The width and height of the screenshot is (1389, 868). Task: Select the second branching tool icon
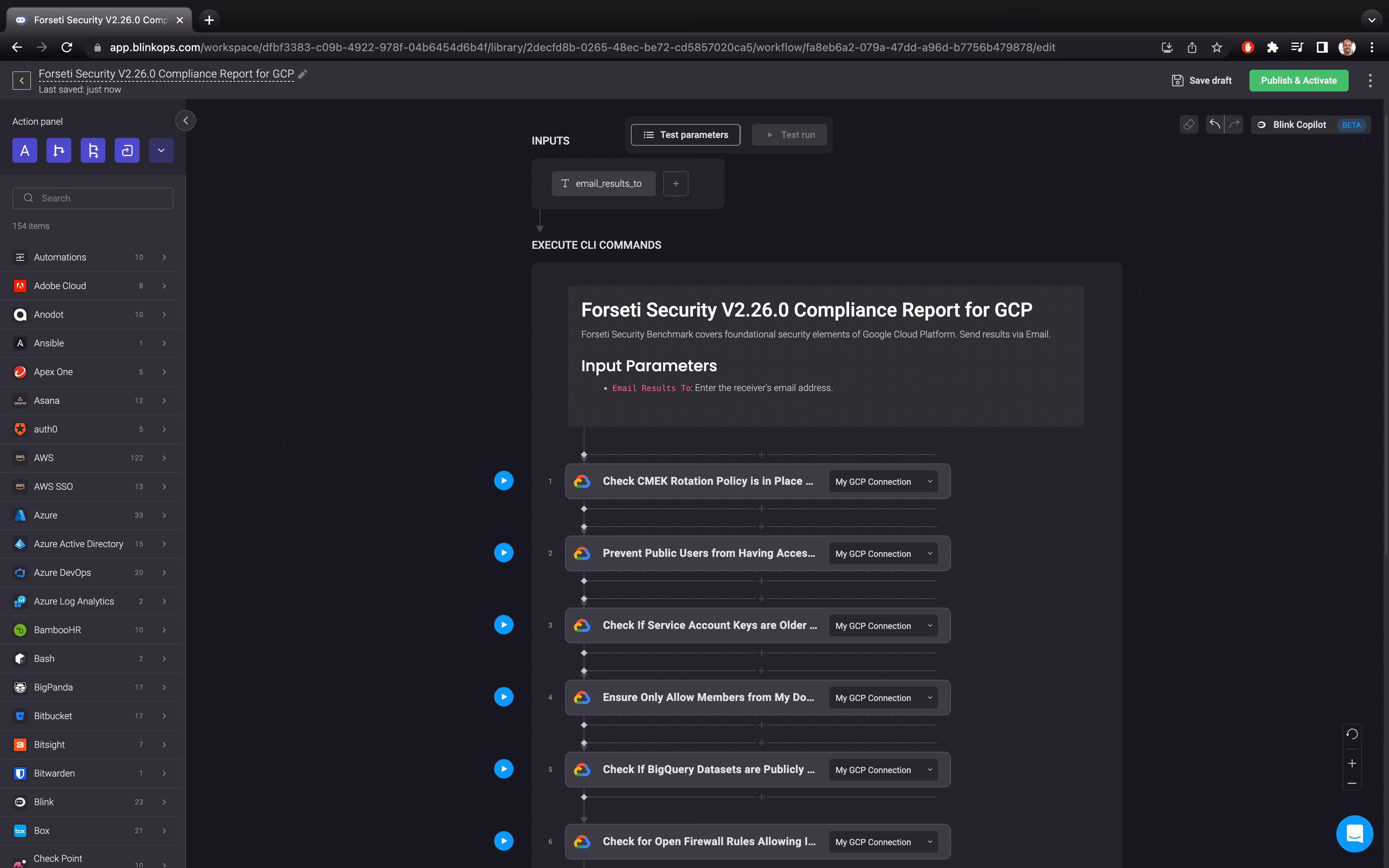[93, 150]
